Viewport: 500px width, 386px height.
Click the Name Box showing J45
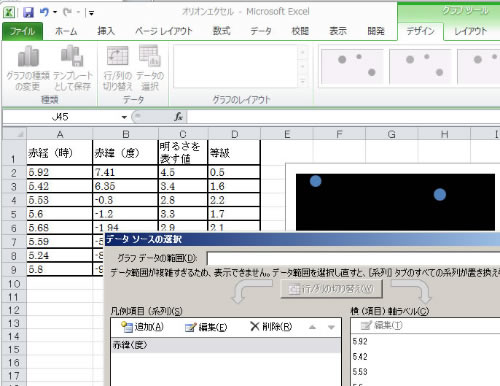pyautogui.click(x=61, y=117)
